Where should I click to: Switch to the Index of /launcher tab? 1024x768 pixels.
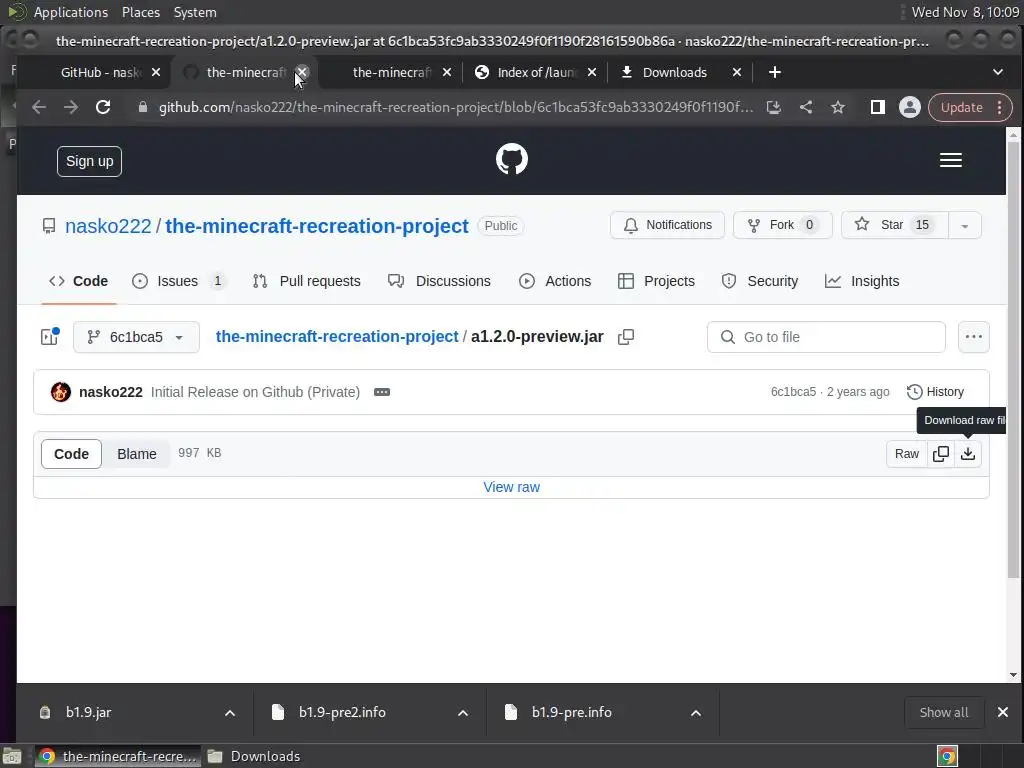point(537,72)
